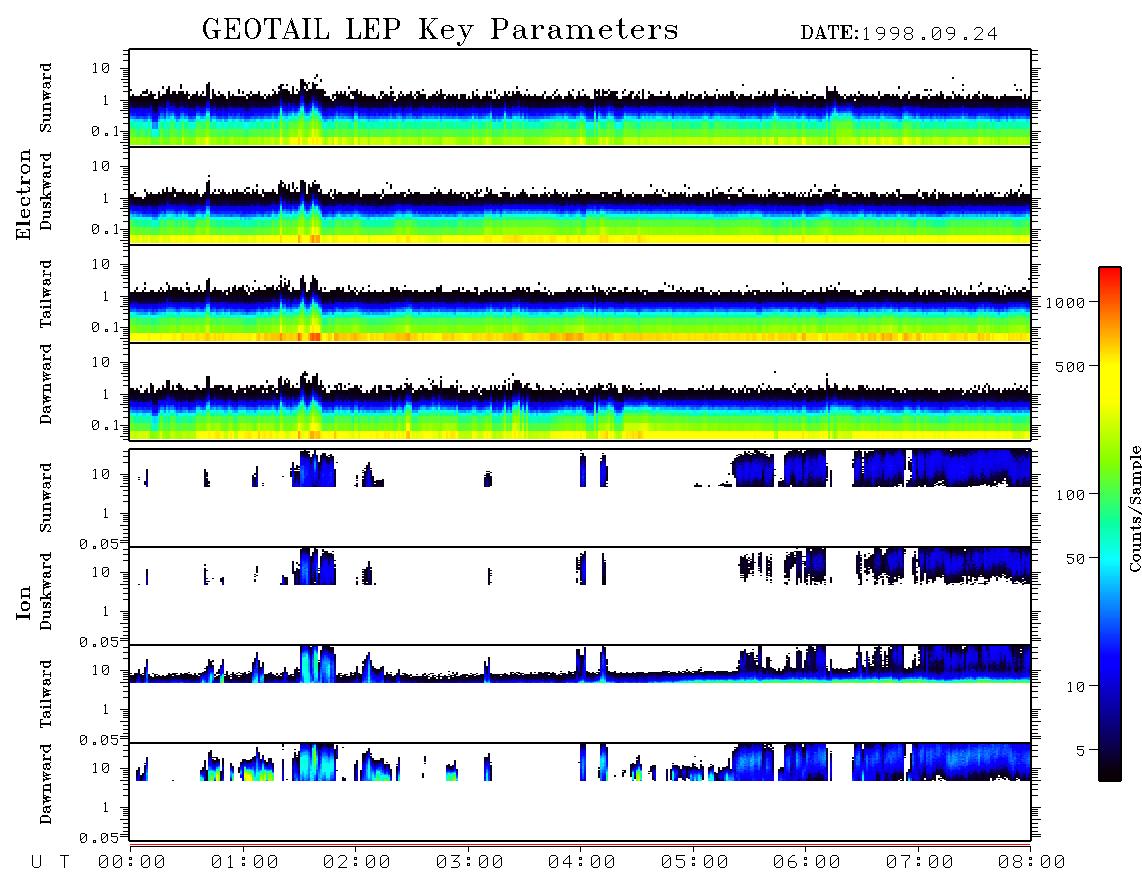Click the "Ion" group axis label
Screen dimensions: 1142x880
[24, 602]
